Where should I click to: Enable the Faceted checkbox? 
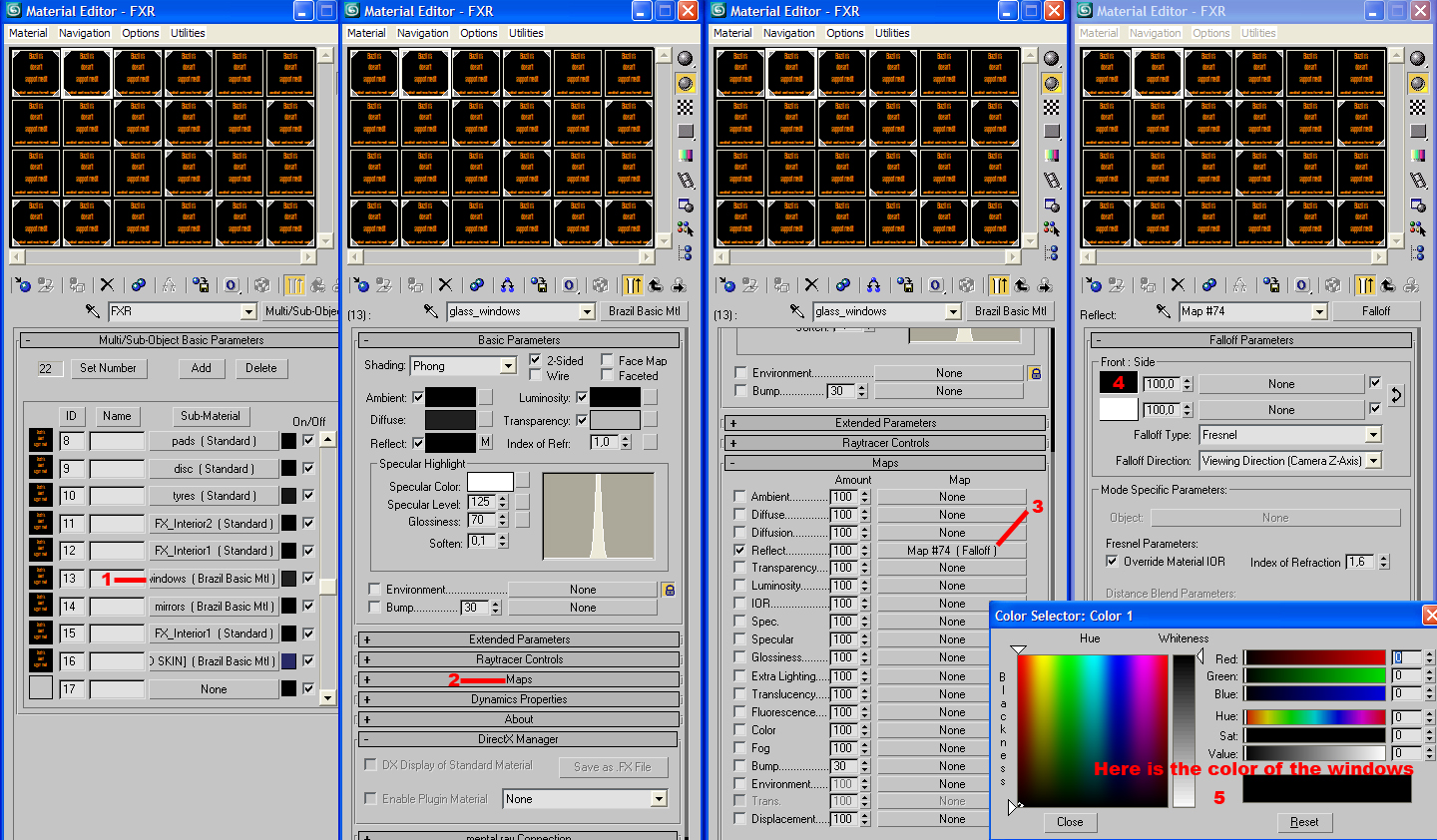pyautogui.click(x=608, y=376)
